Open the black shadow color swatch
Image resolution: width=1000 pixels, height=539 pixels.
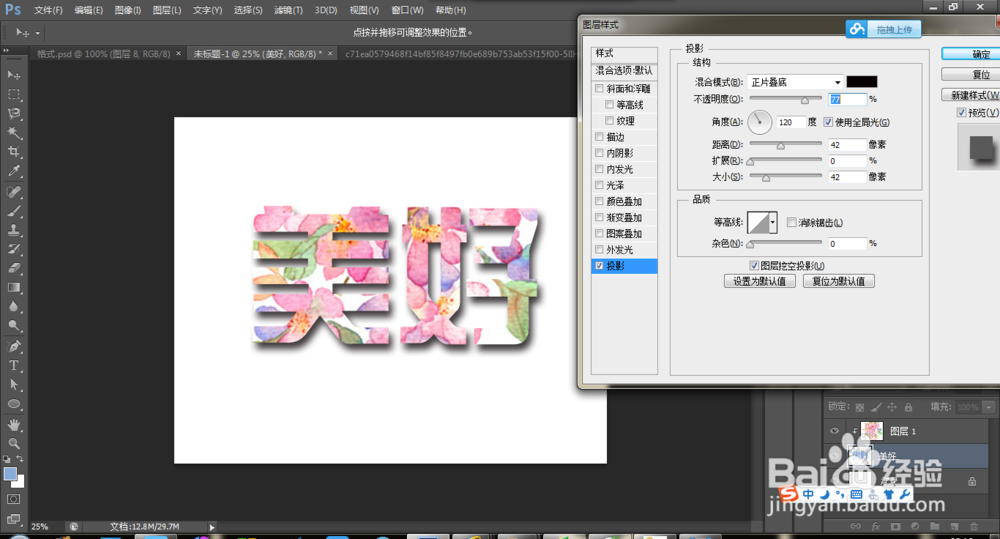tap(862, 82)
